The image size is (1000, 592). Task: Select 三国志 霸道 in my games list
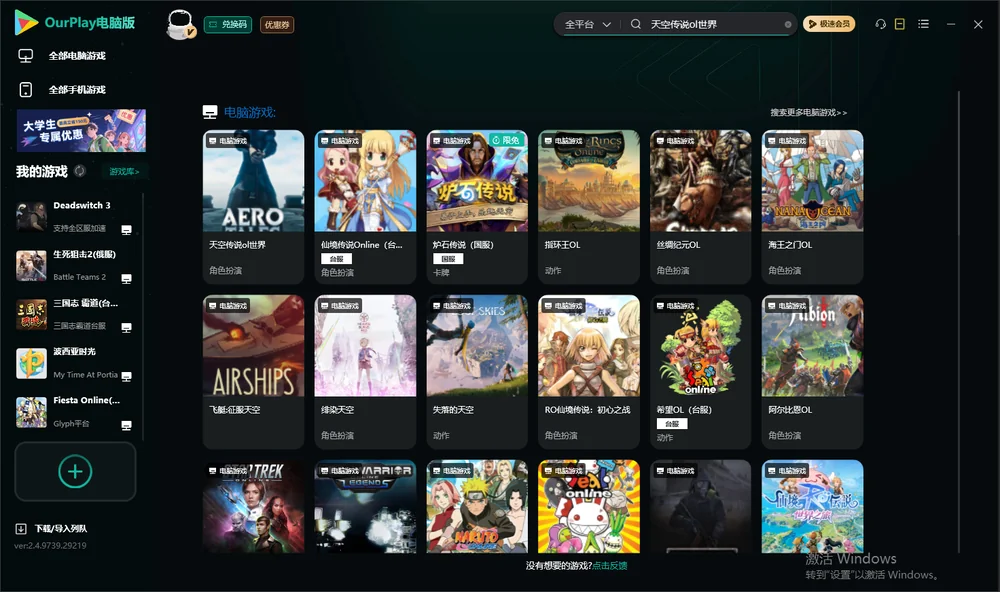(75, 314)
